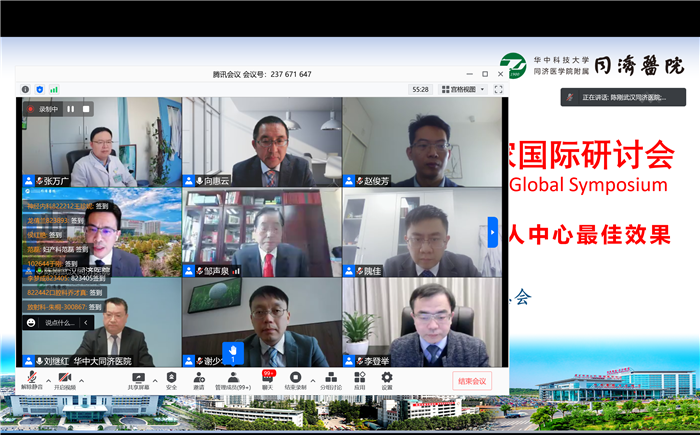Click the red end meeting (结束会议) button

[471, 381]
